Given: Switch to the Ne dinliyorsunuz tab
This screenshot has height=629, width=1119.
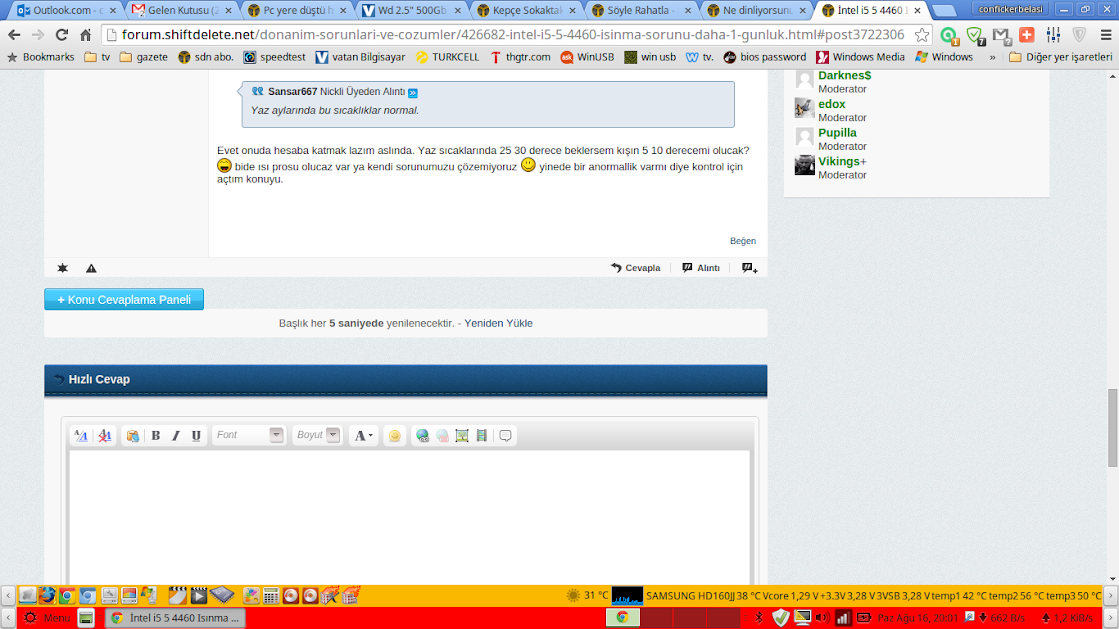Looking at the screenshot, I should (x=756, y=10).
